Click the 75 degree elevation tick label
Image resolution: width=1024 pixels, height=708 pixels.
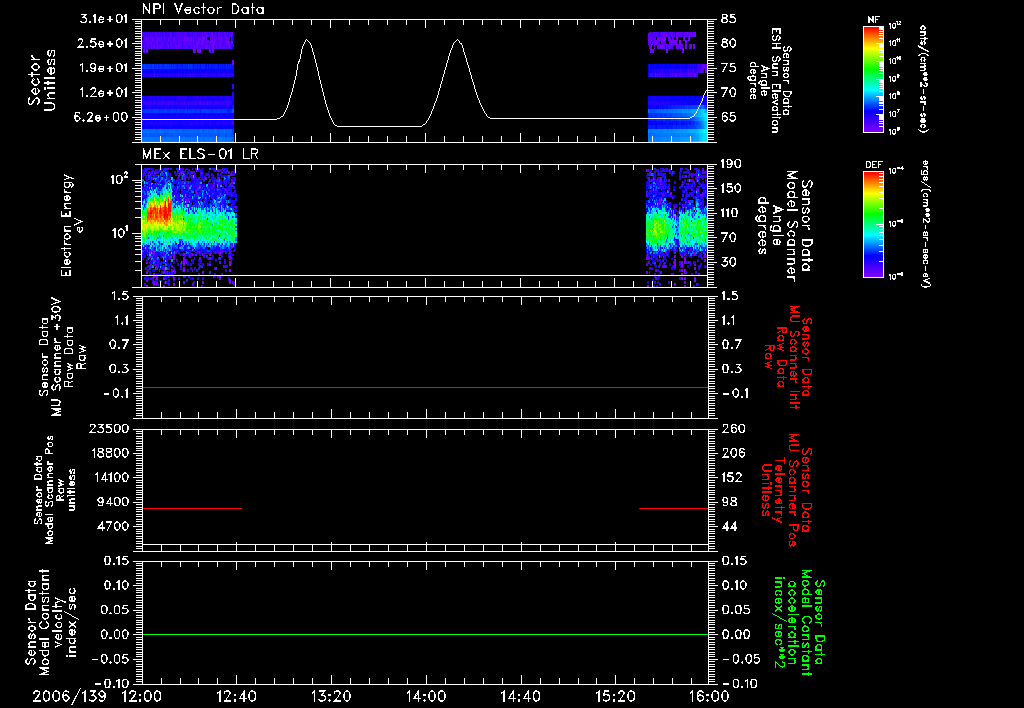pyautogui.click(x=729, y=68)
